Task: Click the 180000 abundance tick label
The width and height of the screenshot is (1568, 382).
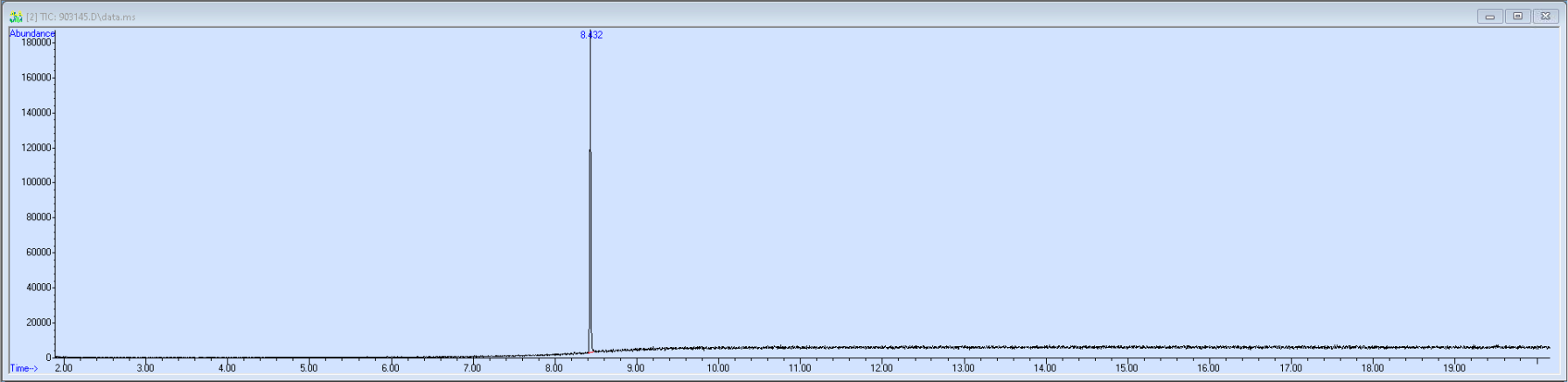Action: coord(35,43)
